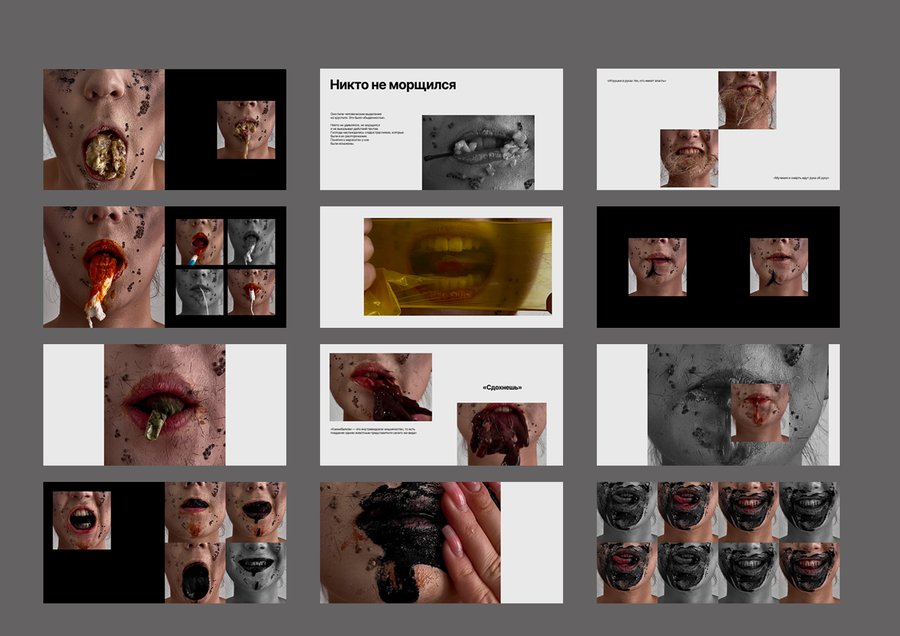The width and height of the screenshot is (900, 636).
Task: Select photo of dark red substance flowing from red lips
Action: tap(381, 387)
